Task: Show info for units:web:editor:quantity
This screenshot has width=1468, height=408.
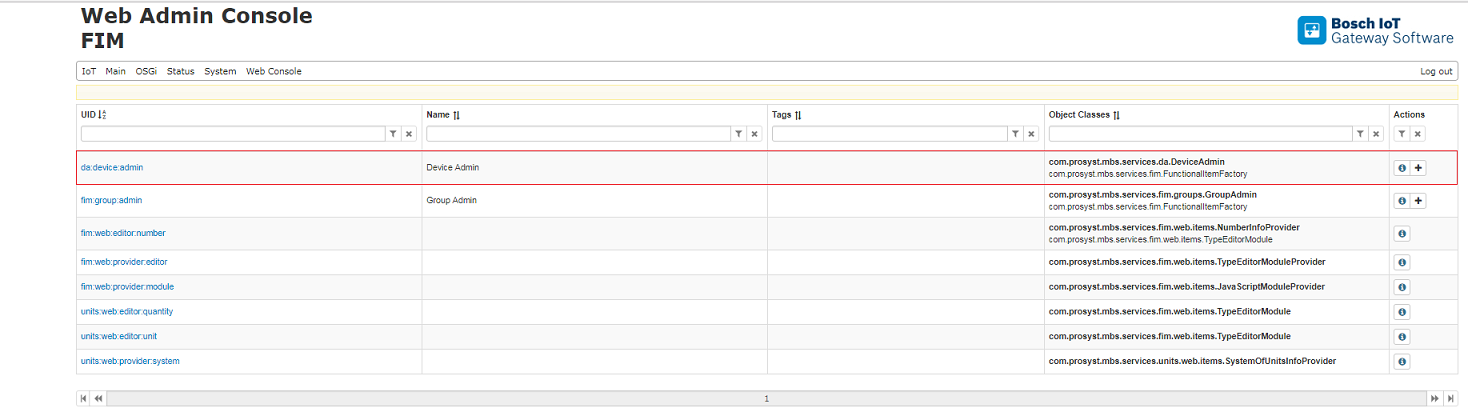Action: point(1402,312)
